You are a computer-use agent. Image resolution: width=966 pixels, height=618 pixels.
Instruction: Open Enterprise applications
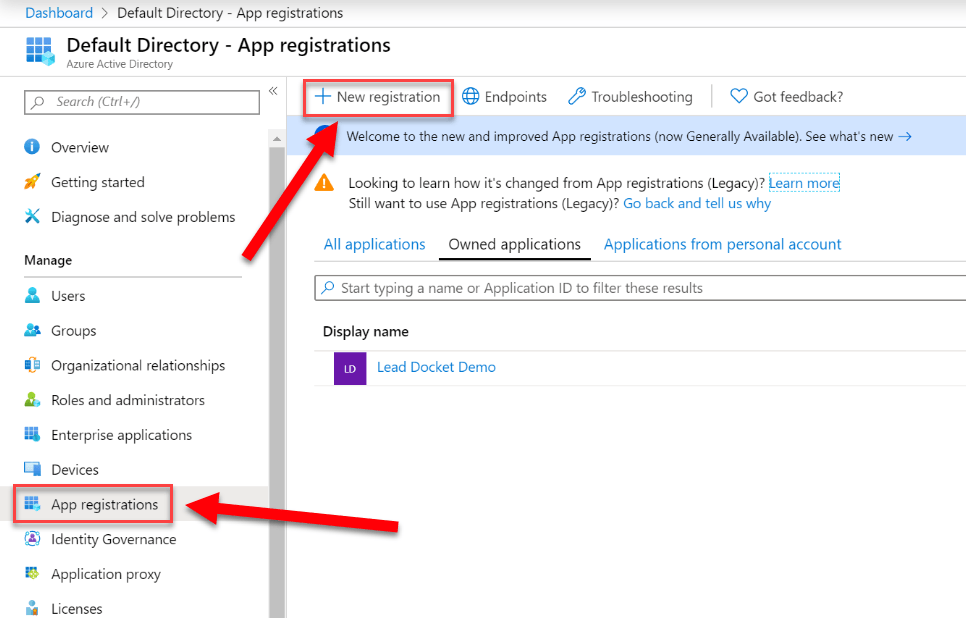point(121,434)
